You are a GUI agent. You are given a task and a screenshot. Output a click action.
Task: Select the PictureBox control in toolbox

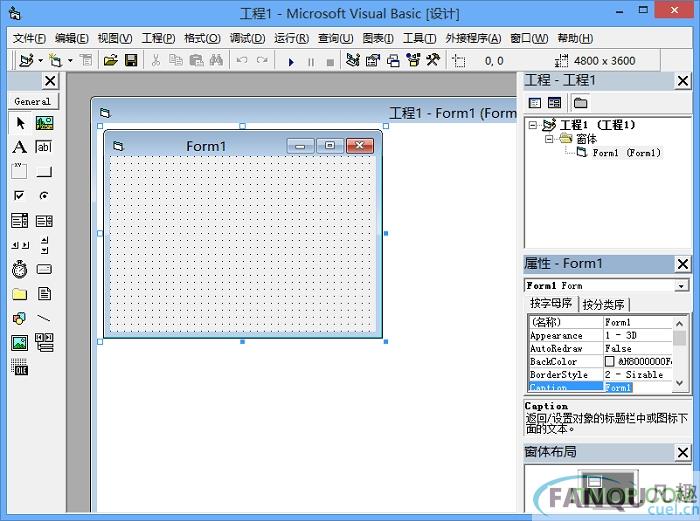(x=44, y=123)
